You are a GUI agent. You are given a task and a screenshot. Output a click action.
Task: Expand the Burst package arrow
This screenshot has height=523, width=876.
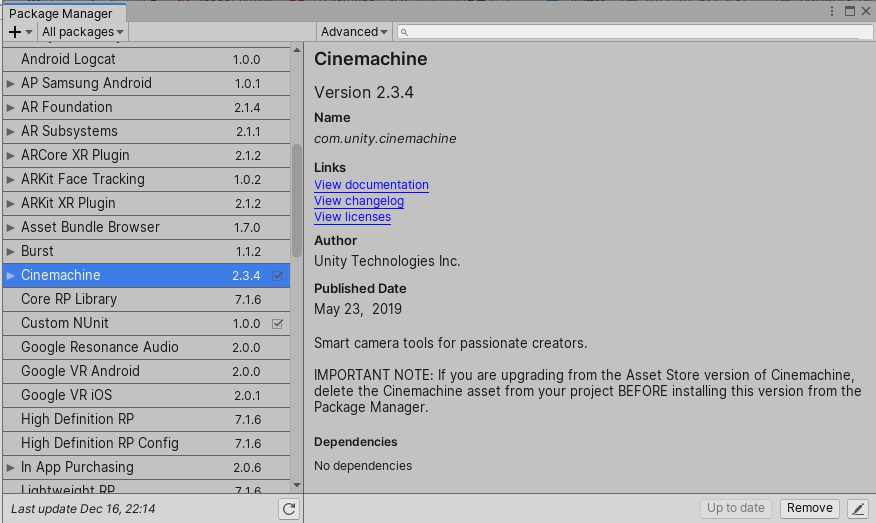(x=11, y=251)
